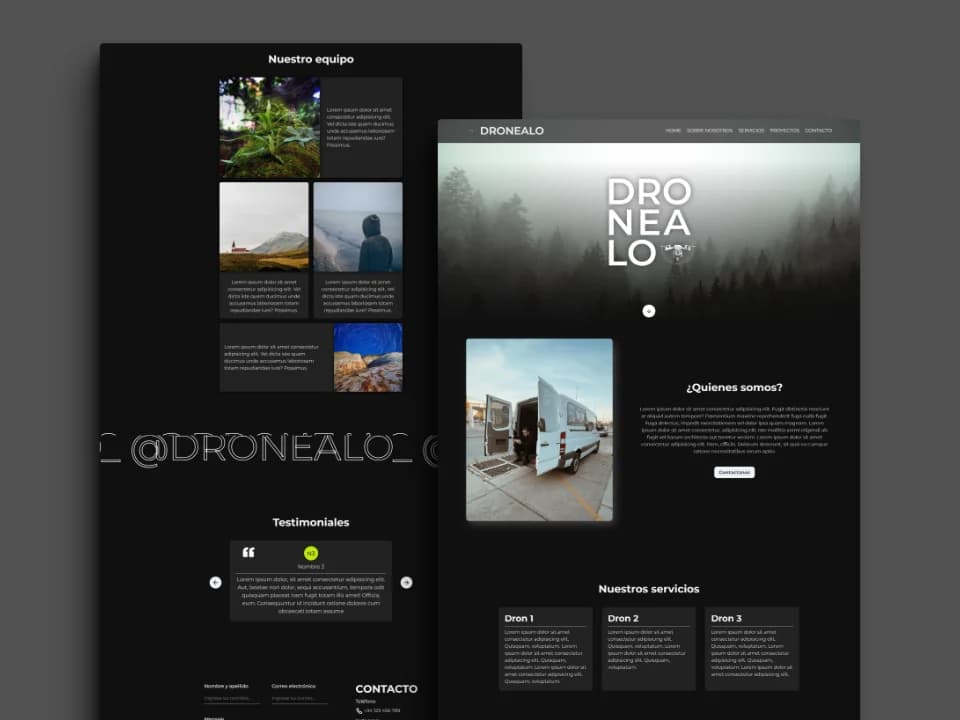
Task: Click the phone number under Teléfono
Action: (x=382, y=711)
